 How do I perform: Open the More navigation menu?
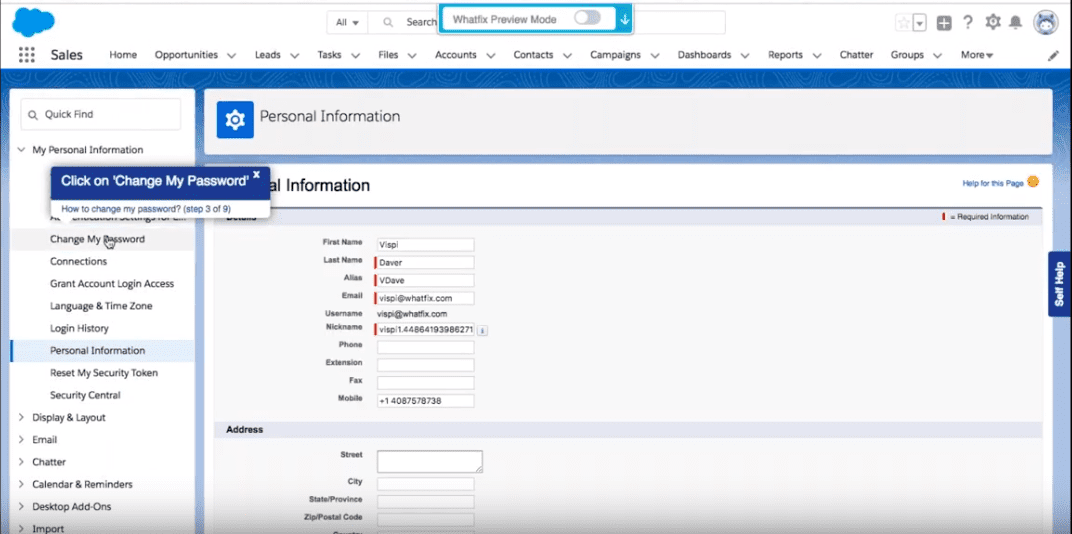(x=977, y=55)
